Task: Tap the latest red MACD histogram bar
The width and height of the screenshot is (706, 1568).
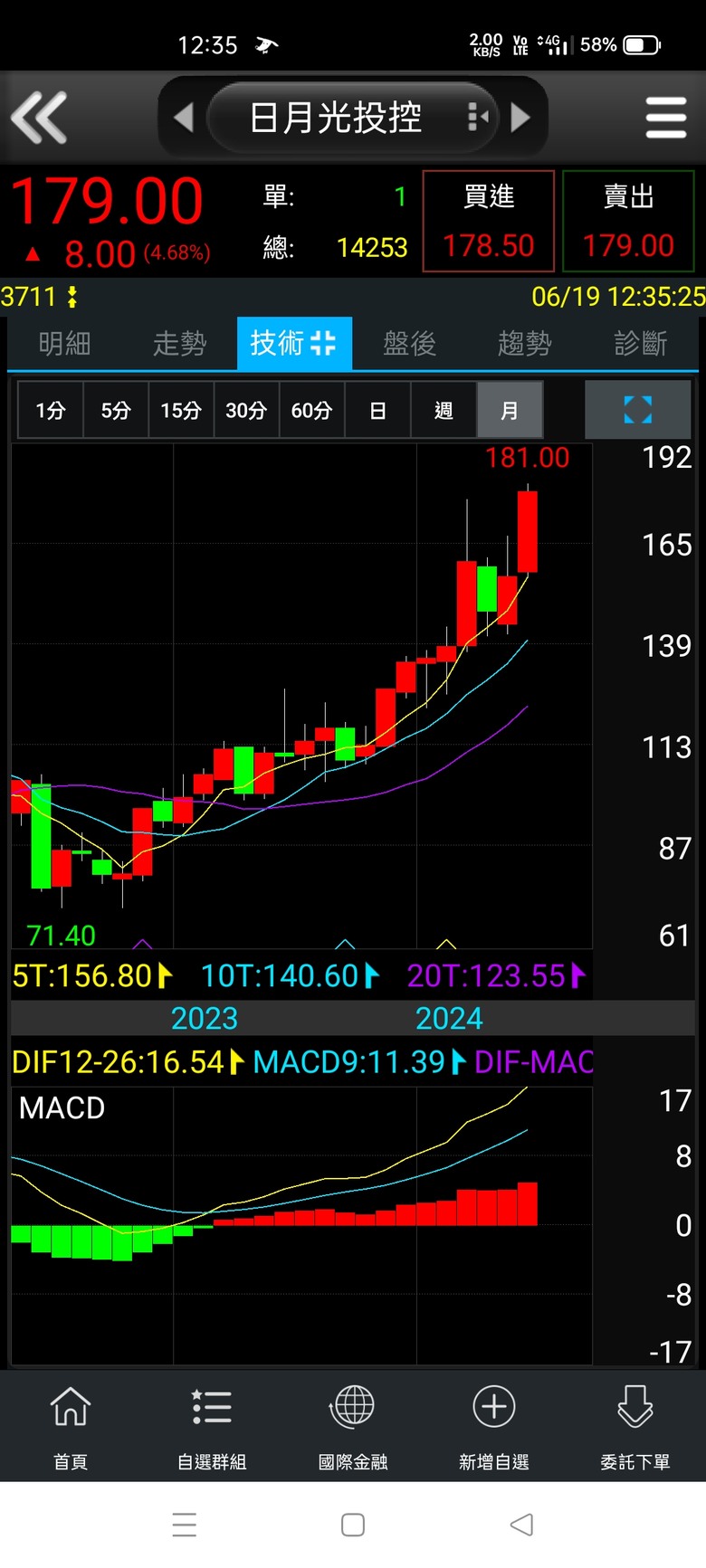Action: tap(528, 1203)
